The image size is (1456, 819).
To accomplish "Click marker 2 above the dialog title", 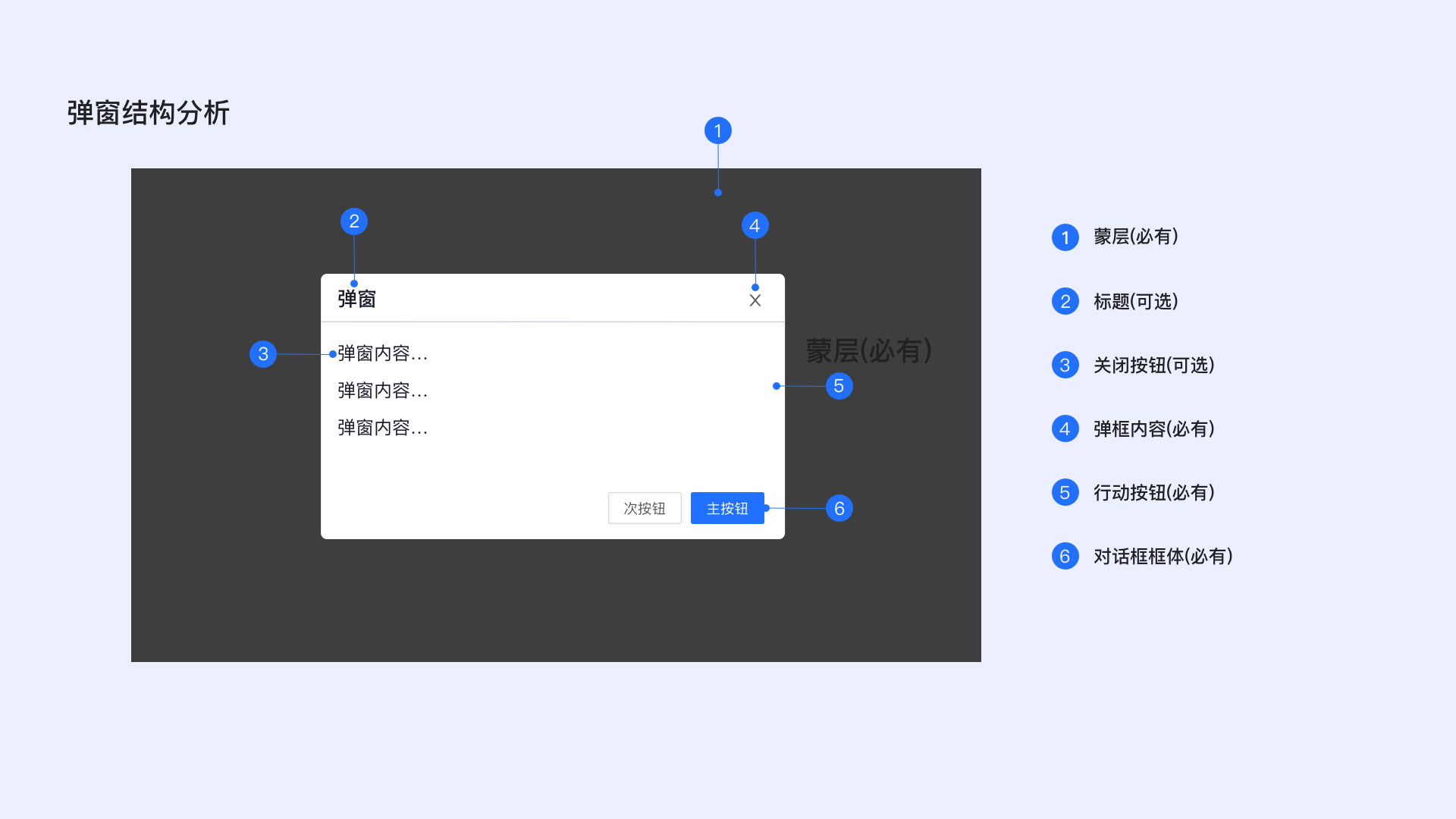I will tap(354, 221).
